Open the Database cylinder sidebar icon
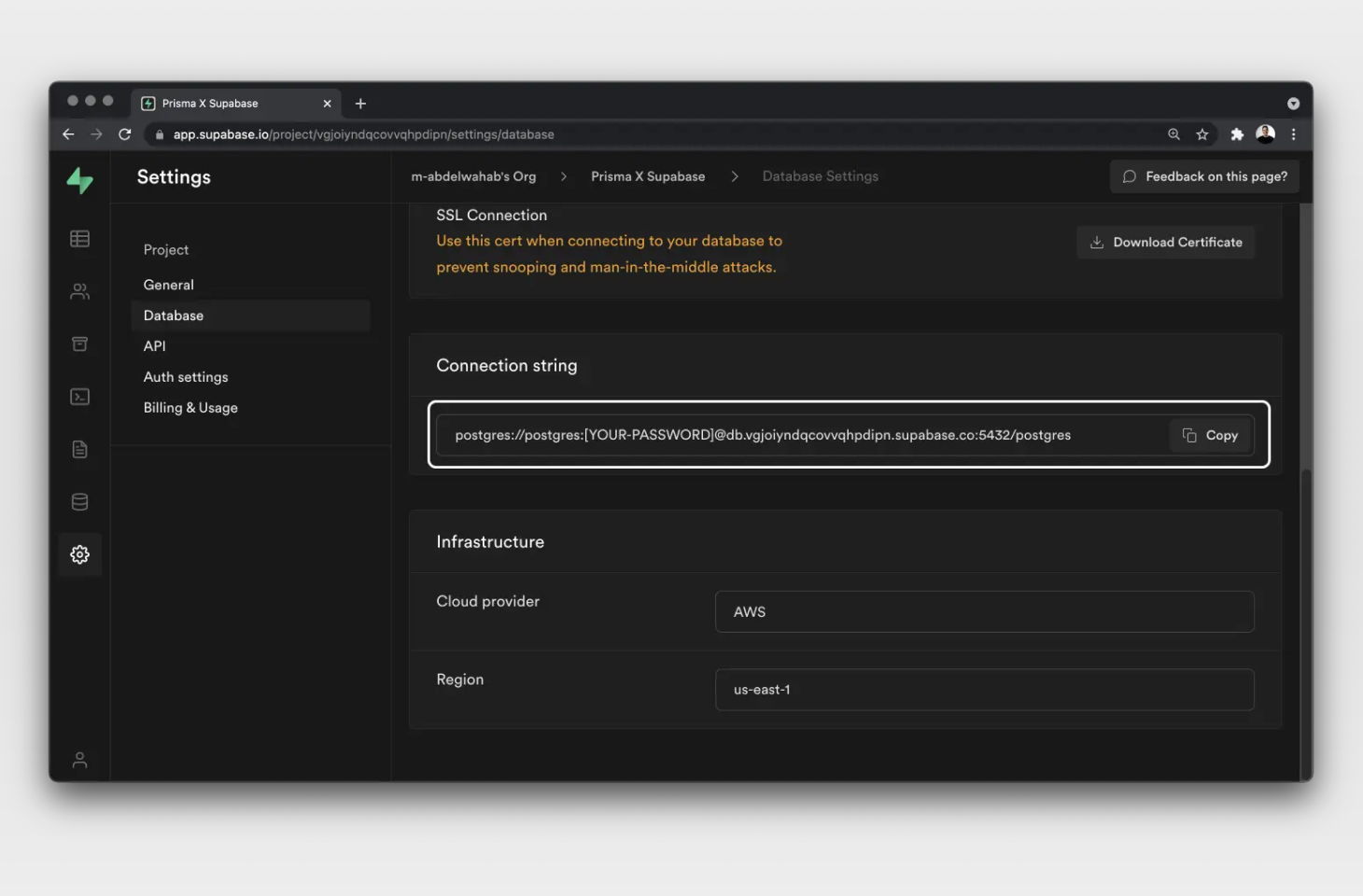This screenshot has height=896, width=1363. point(80,502)
